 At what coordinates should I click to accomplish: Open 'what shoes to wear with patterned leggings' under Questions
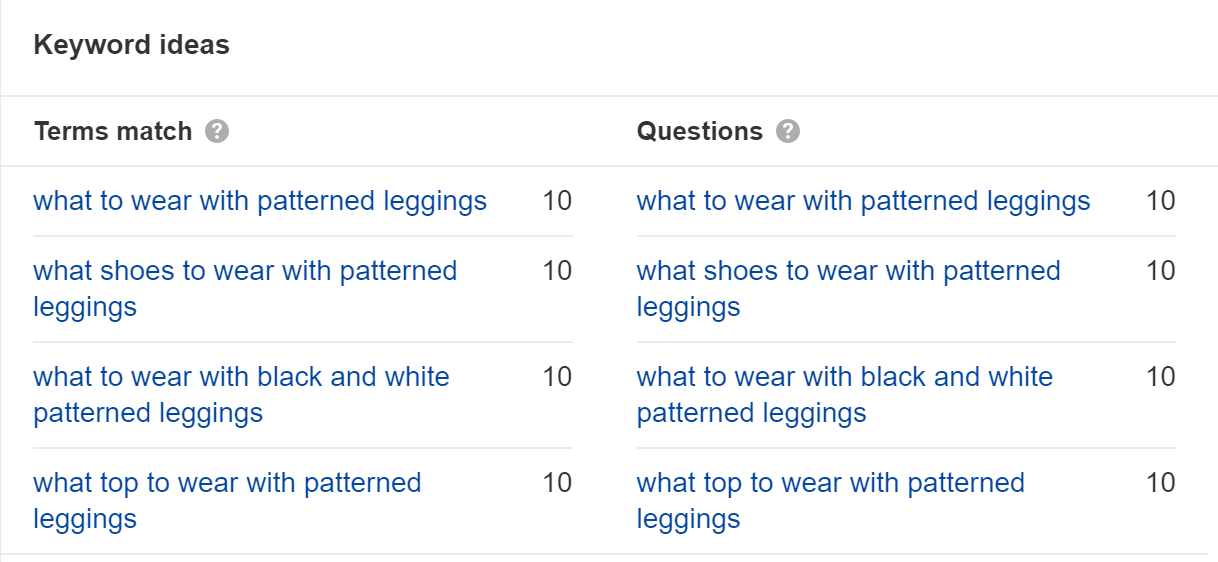[848, 288]
